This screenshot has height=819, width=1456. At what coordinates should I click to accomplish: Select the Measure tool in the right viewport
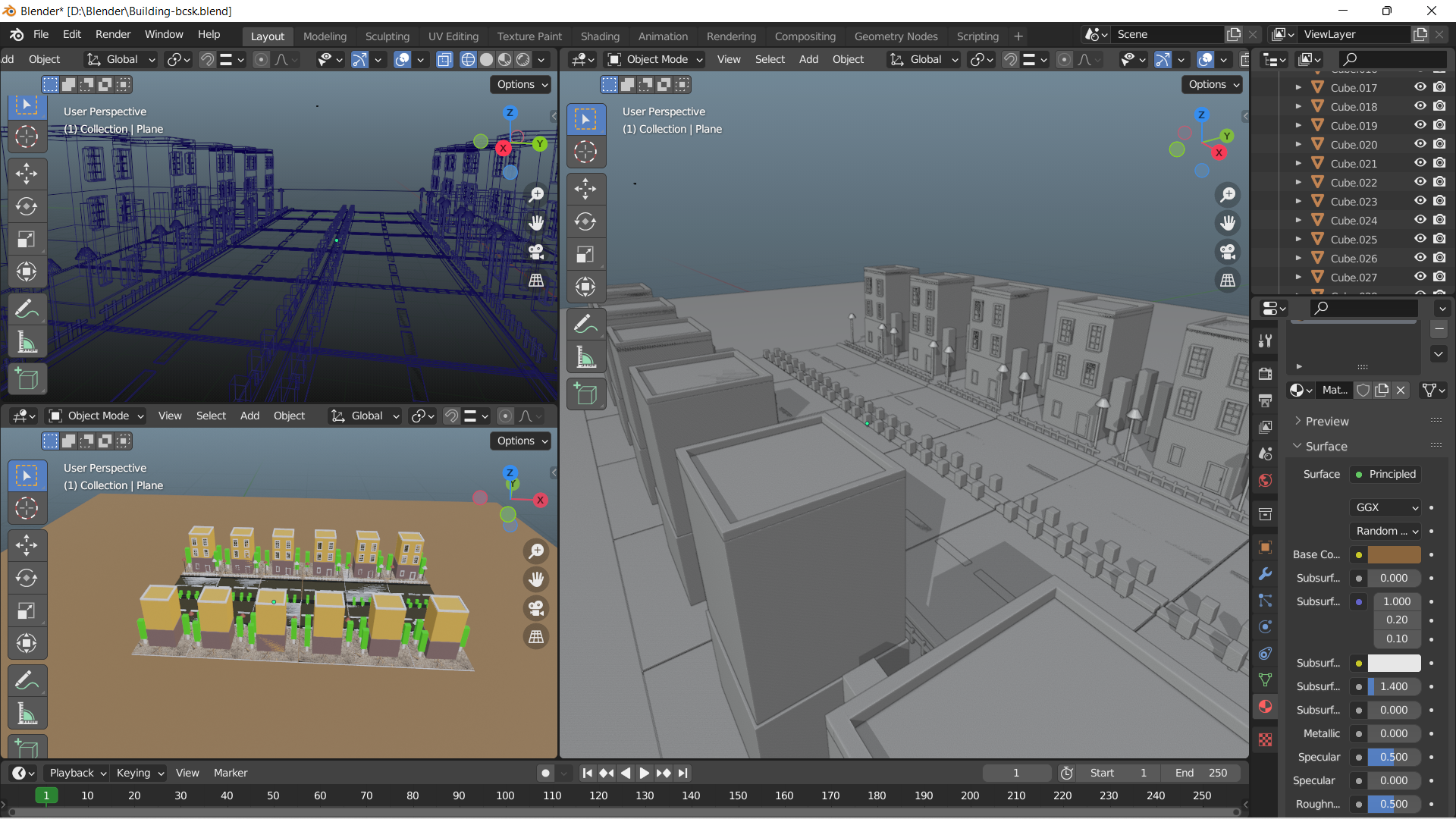point(585,357)
